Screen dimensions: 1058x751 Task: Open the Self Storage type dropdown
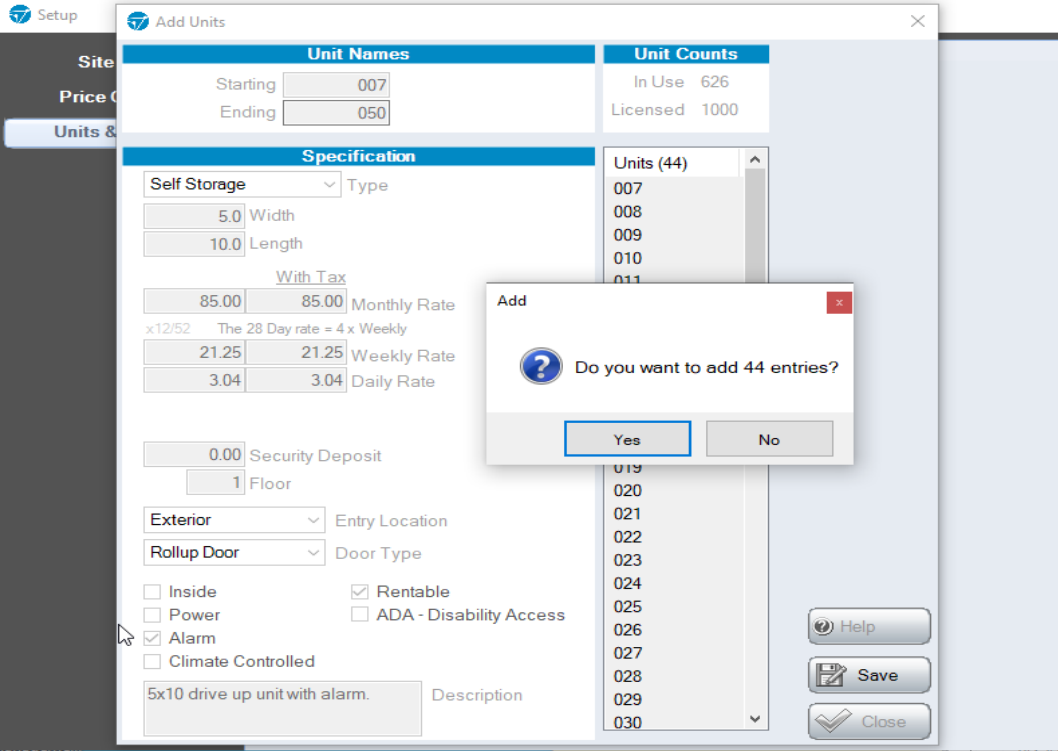[242, 184]
